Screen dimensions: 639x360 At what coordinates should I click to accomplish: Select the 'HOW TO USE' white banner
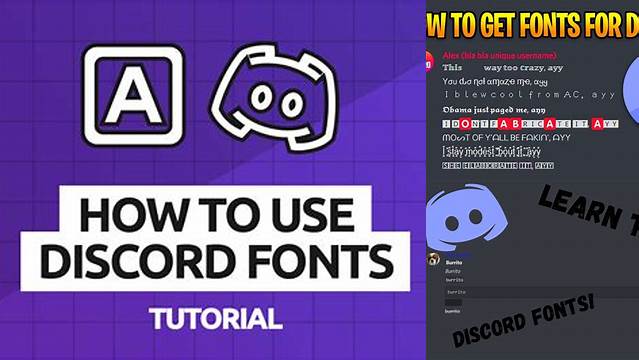tap(215, 214)
